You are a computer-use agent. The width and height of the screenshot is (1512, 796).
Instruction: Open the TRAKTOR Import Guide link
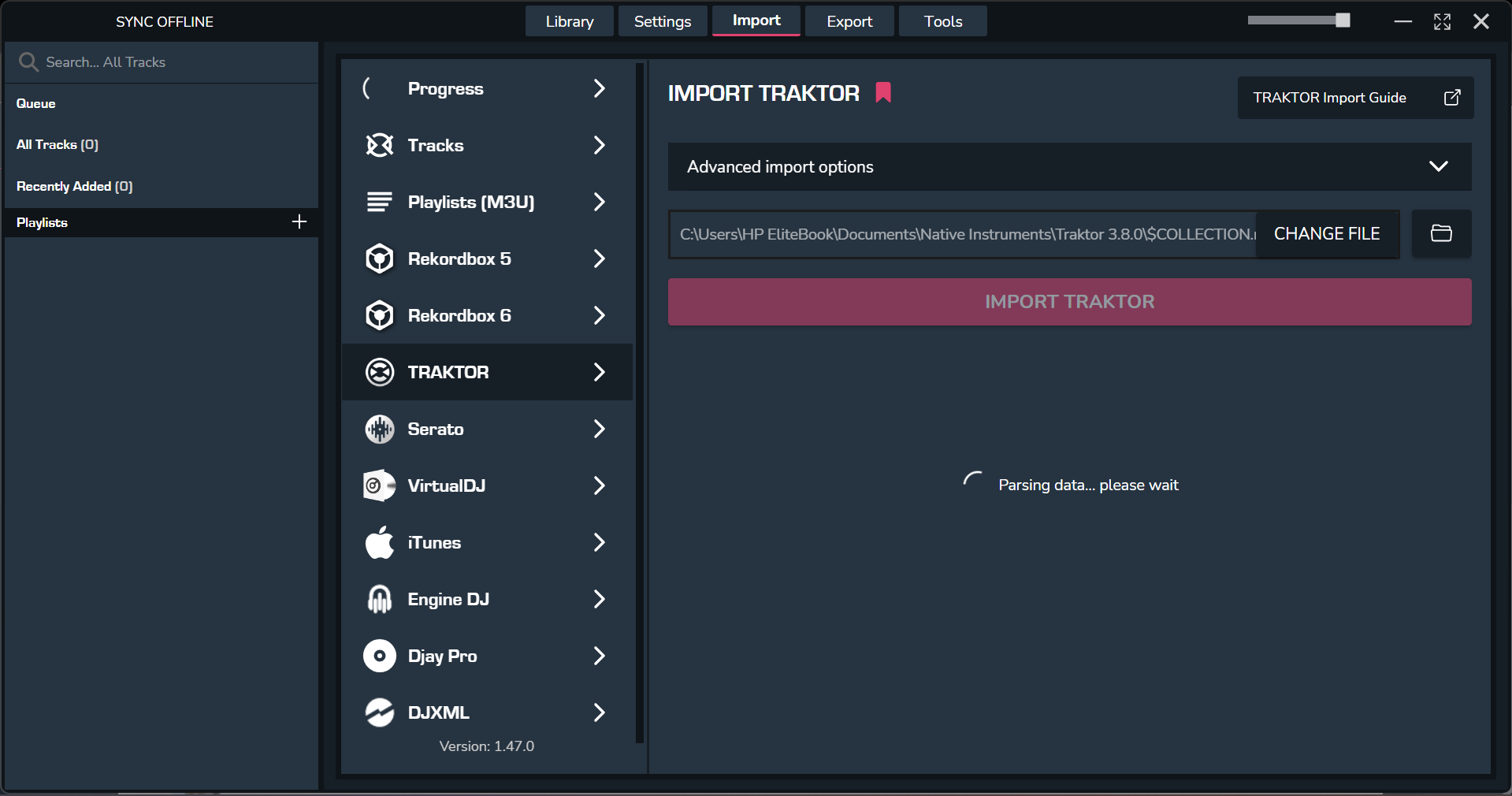pos(1355,98)
